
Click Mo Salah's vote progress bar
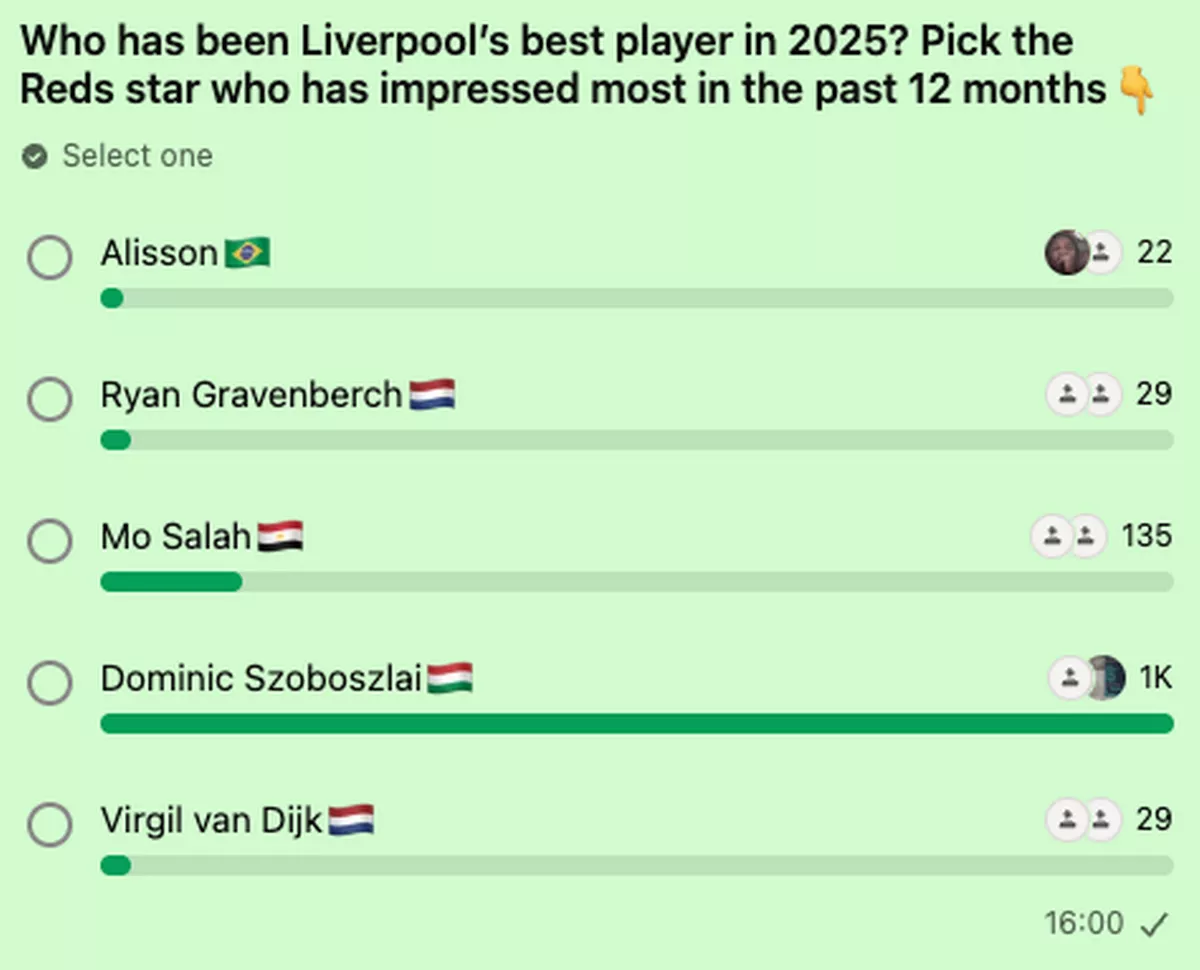point(636,582)
